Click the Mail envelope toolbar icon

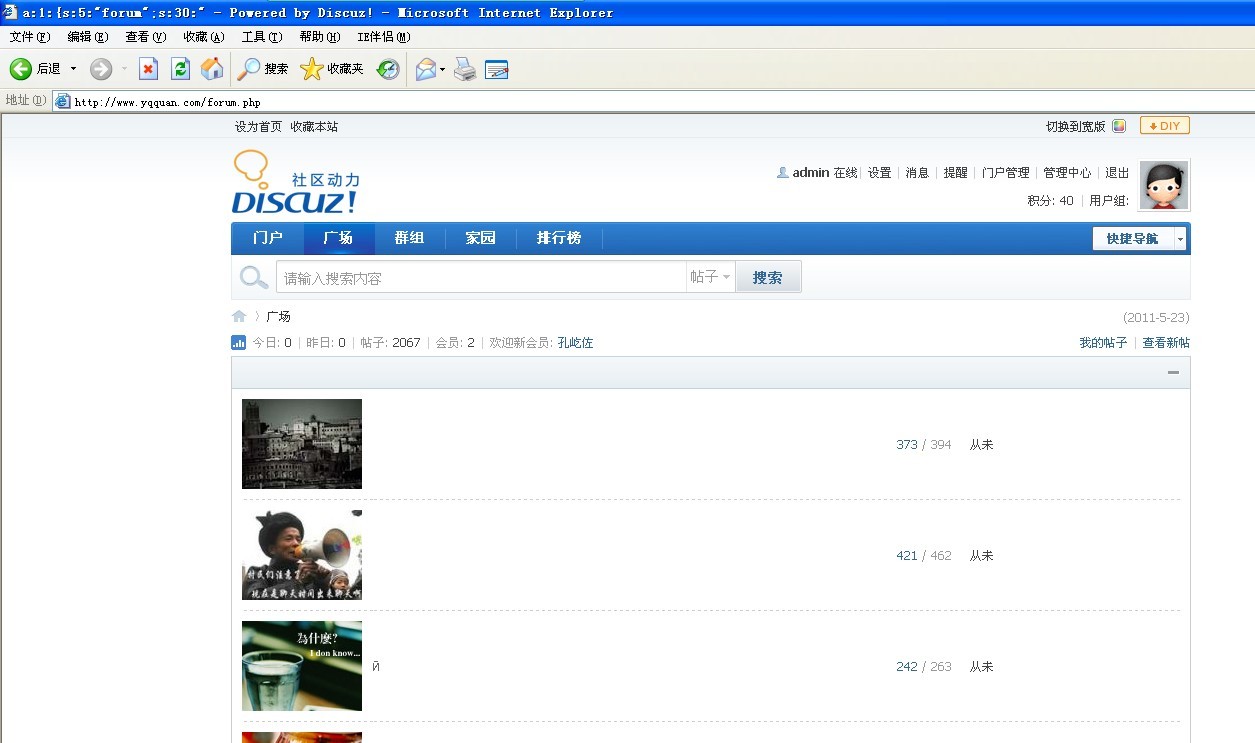426,69
